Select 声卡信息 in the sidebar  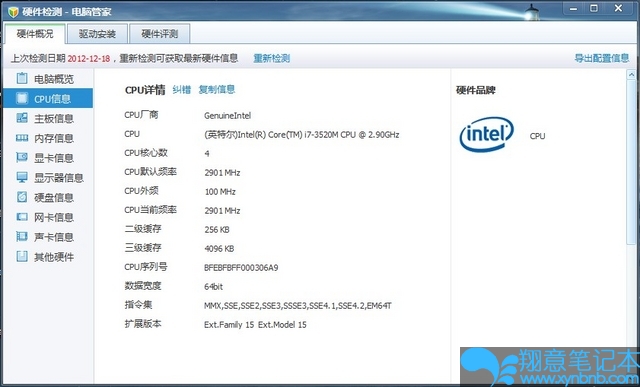click(x=48, y=237)
